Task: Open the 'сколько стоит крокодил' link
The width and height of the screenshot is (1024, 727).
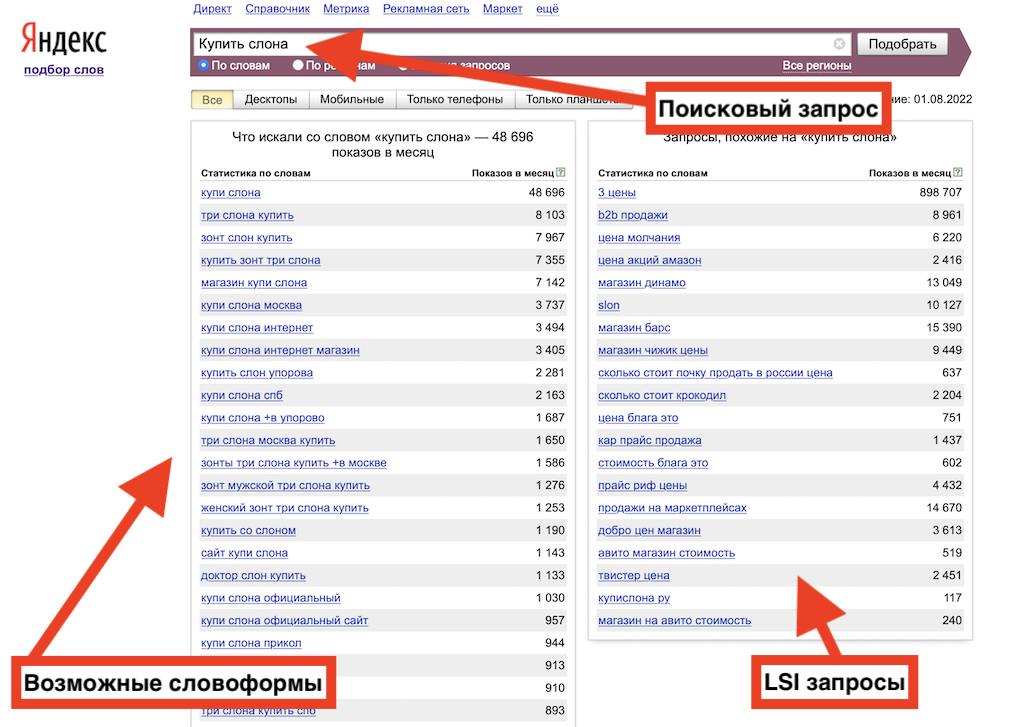Action: point(662,395)
